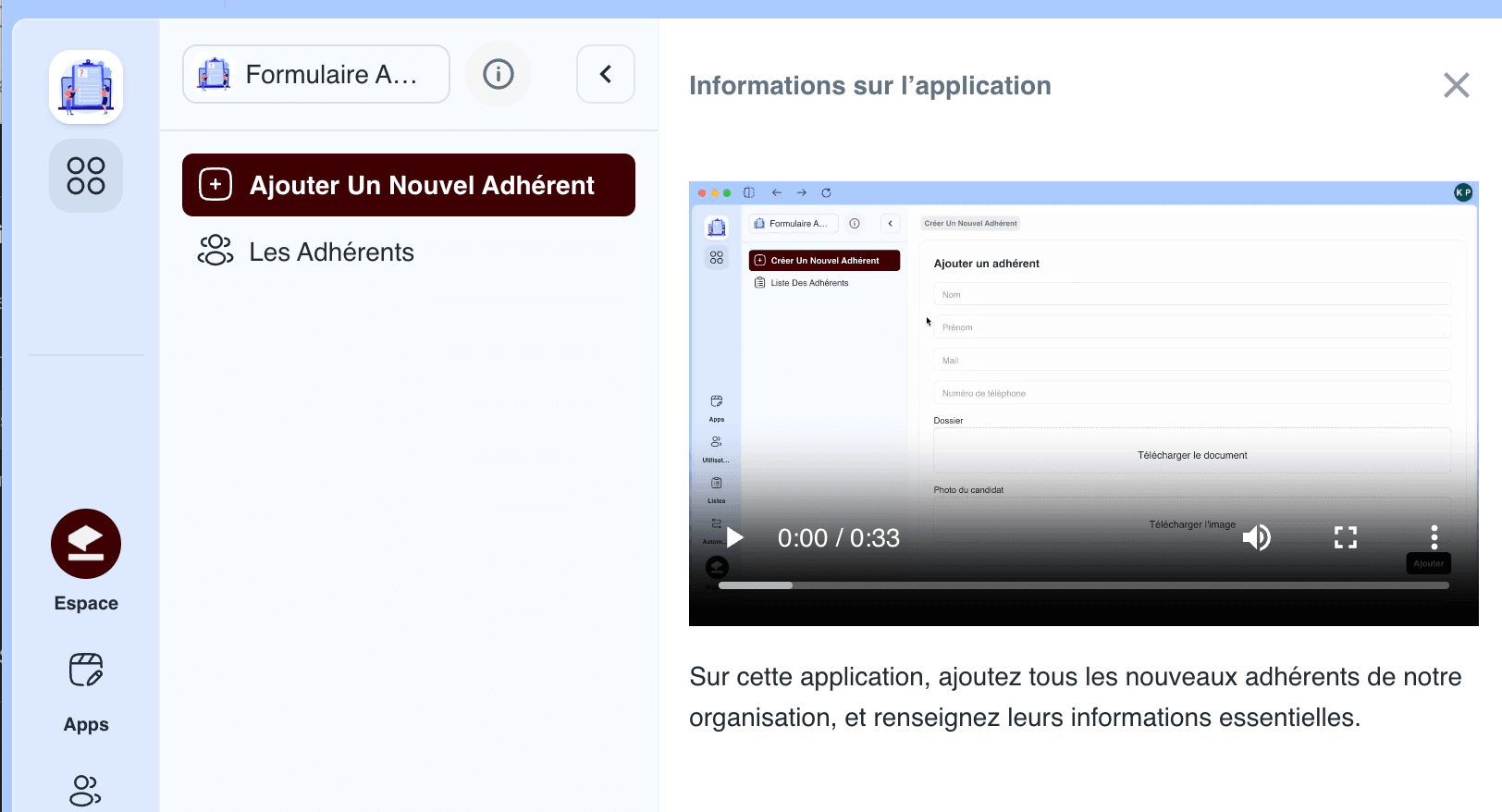Image resolution: width=1502 pixels, height=812 pixels.
Task: Click the video progress bar
Action: tap(1084, 585)
